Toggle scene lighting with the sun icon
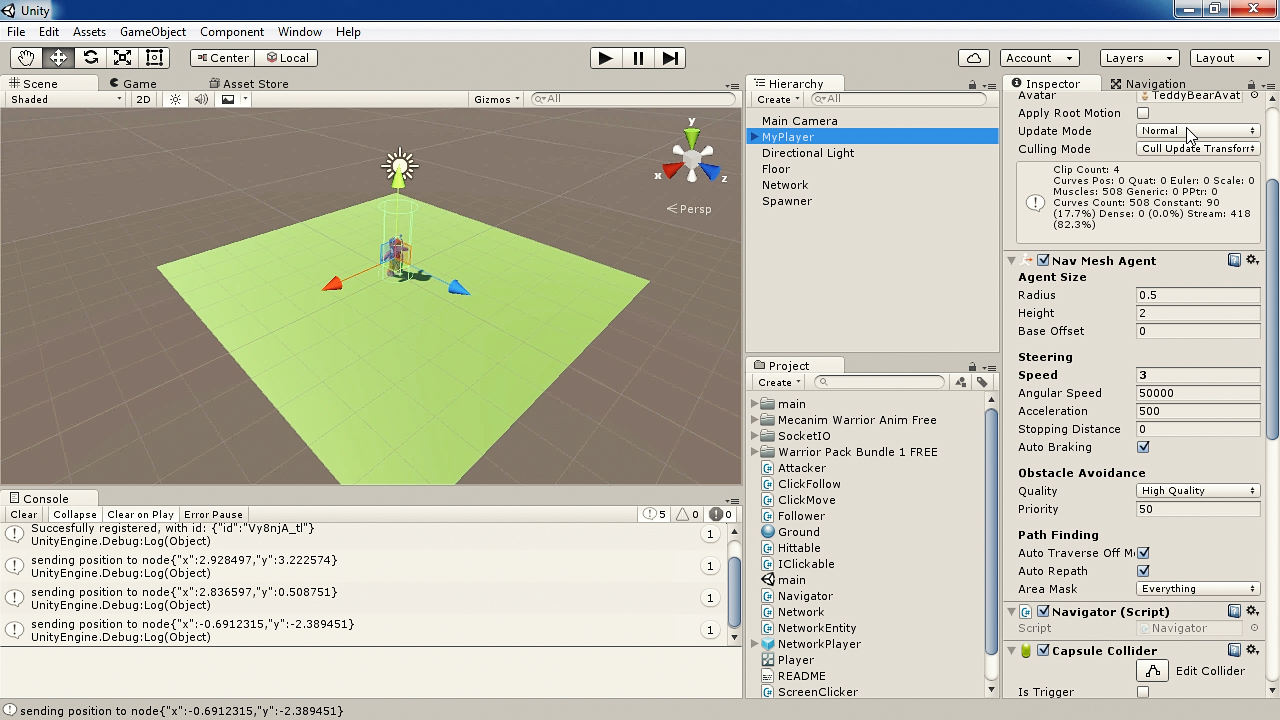 point(176,99)
